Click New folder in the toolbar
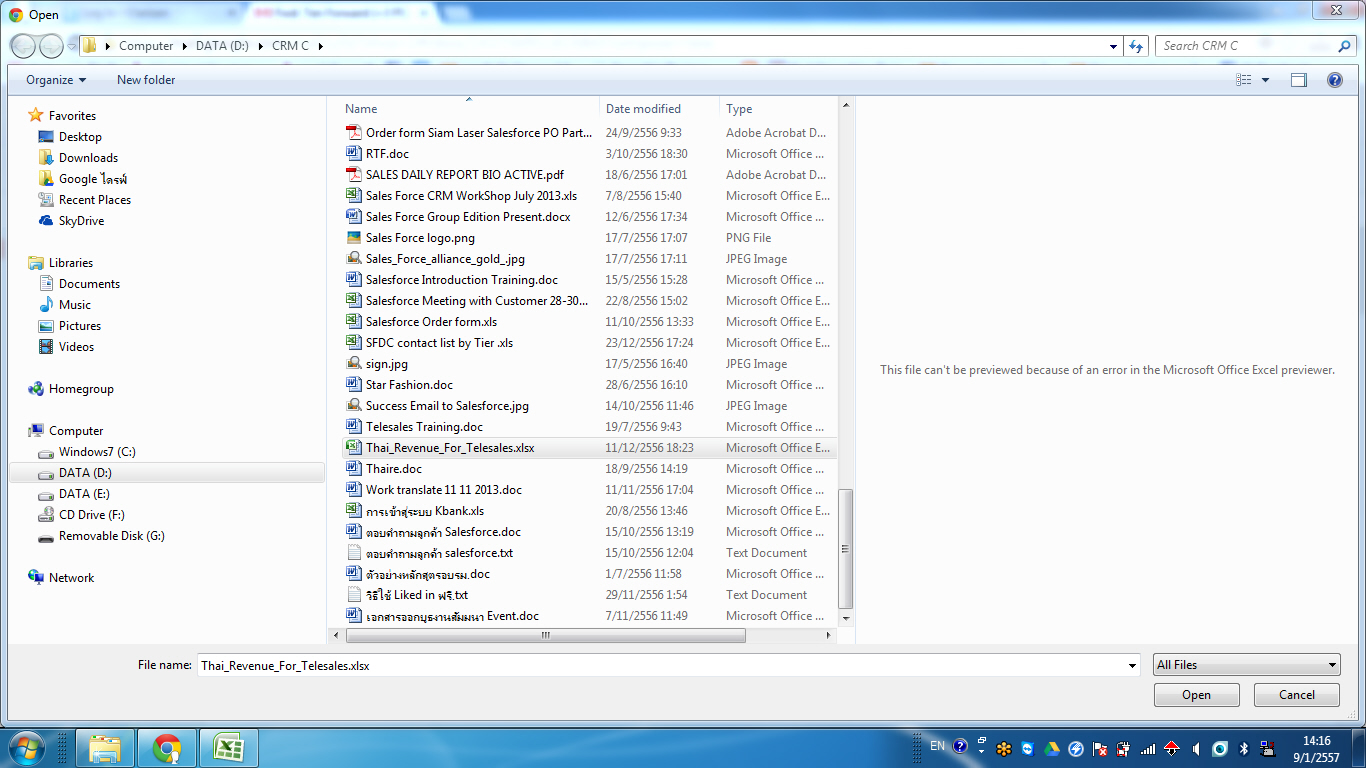The image size is (1366, 768). pyautogui.click(x=146, y=80)
